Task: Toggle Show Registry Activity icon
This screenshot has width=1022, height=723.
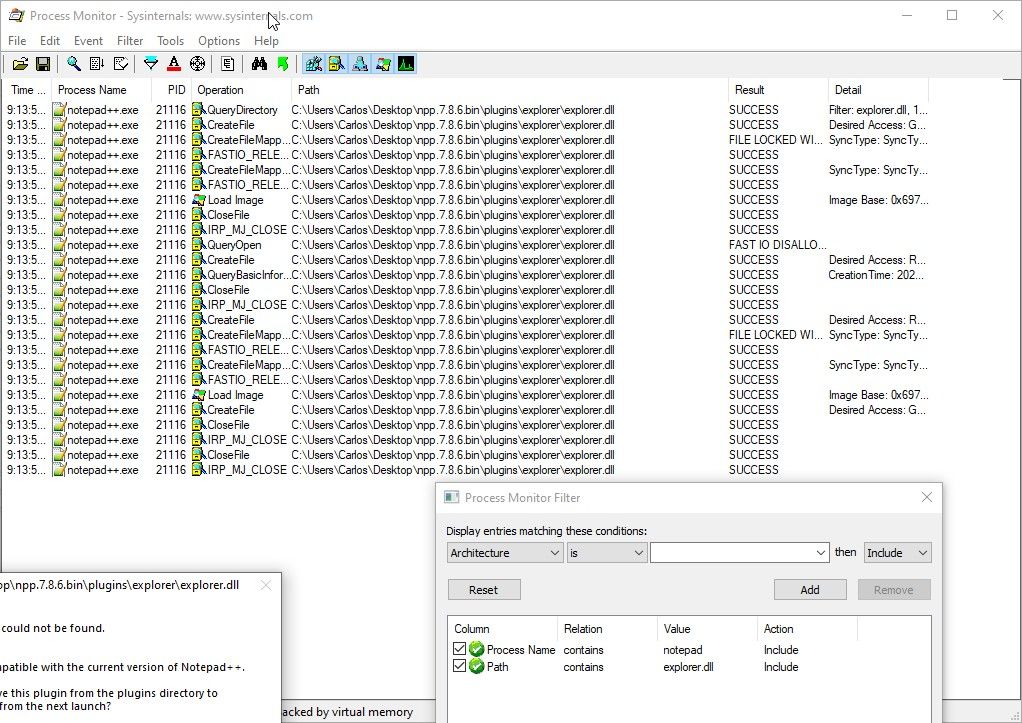Action: [x=314, y=64]
